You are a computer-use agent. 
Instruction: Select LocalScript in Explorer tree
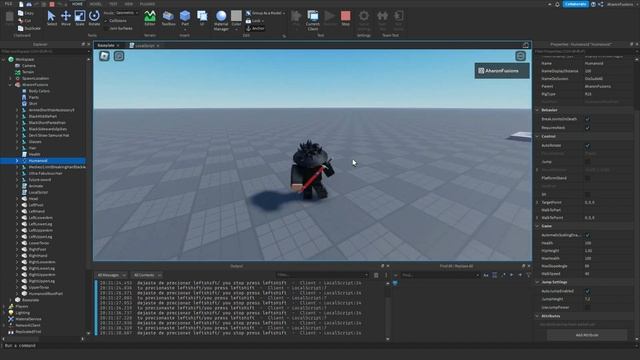click(x=38, y=192)
